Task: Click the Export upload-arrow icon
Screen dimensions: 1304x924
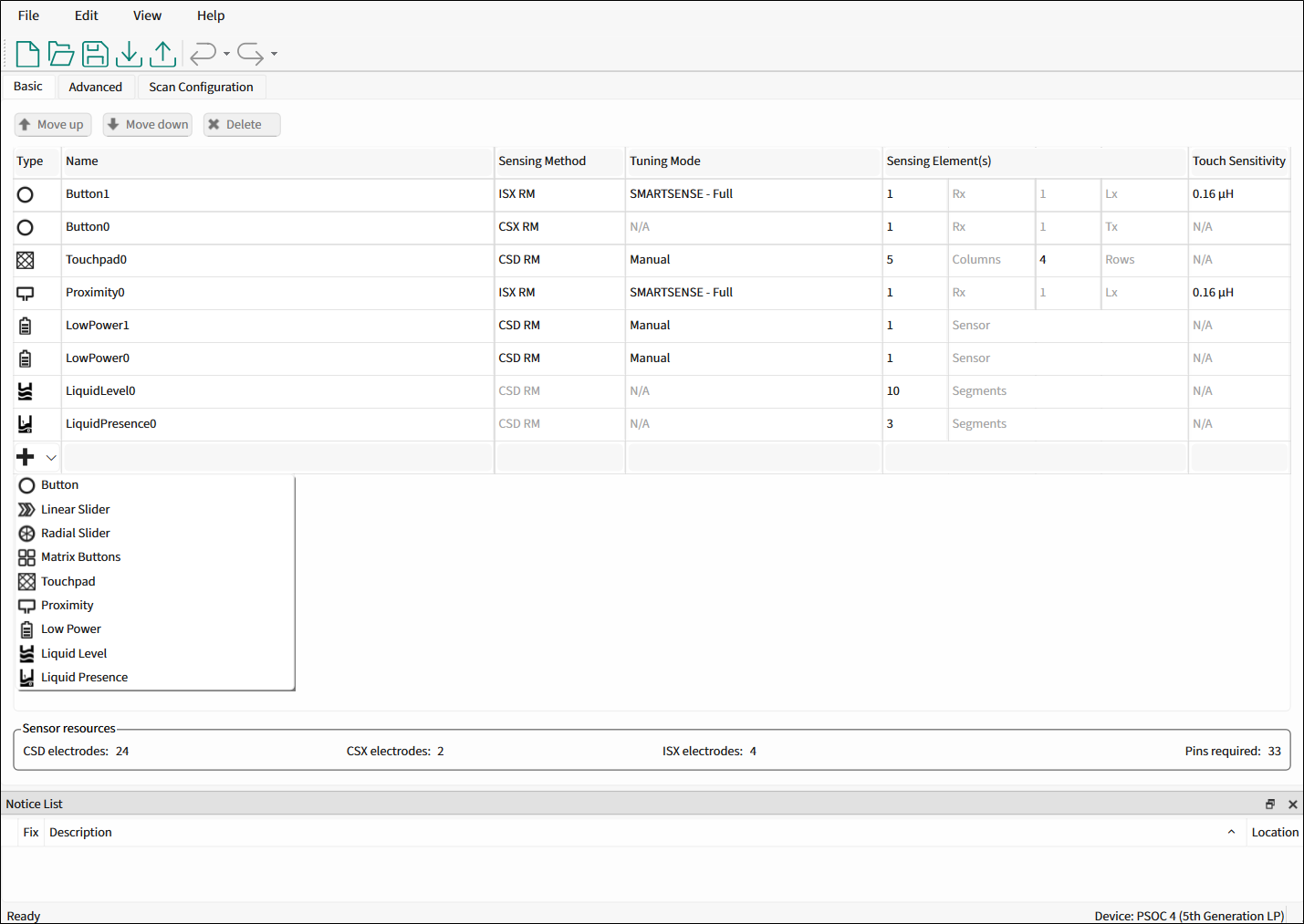Action: [x=162, y=55]
